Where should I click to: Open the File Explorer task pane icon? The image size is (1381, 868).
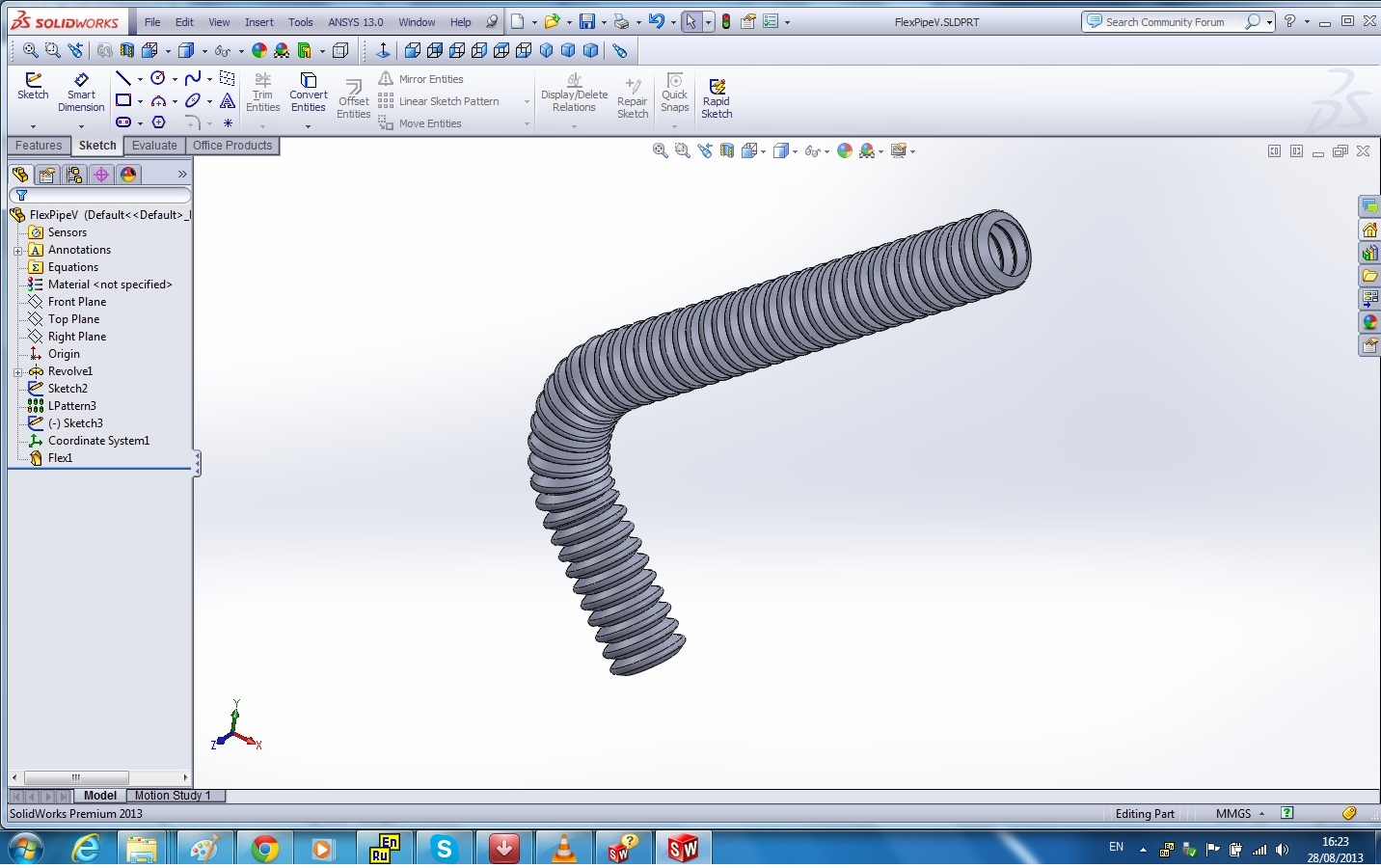[x=1369, y=276]
